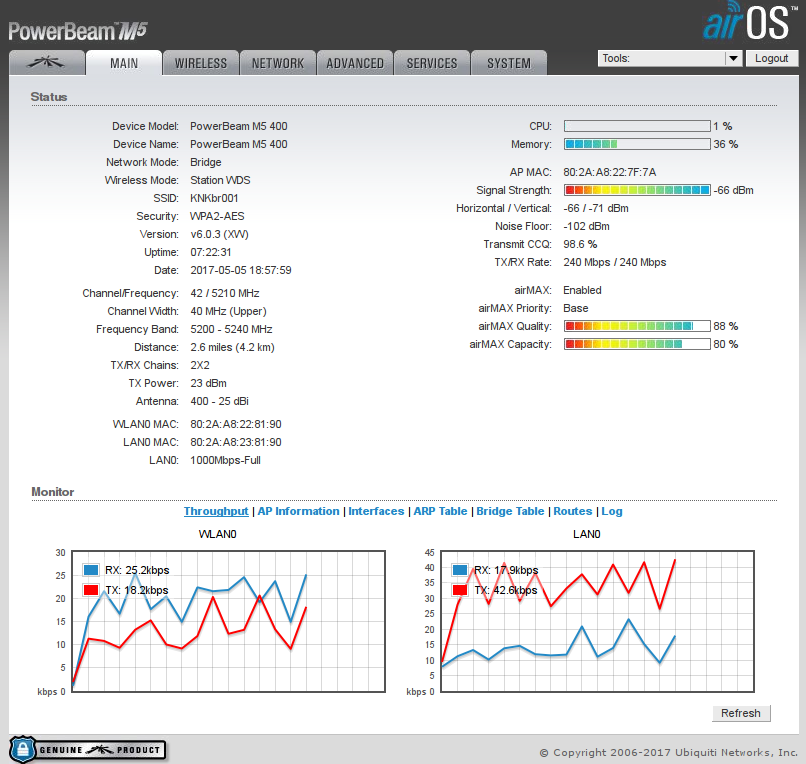The height and width of the screenshot is (764, 806).
Task: Open the ARP Table link
Action: pos(441,511)
